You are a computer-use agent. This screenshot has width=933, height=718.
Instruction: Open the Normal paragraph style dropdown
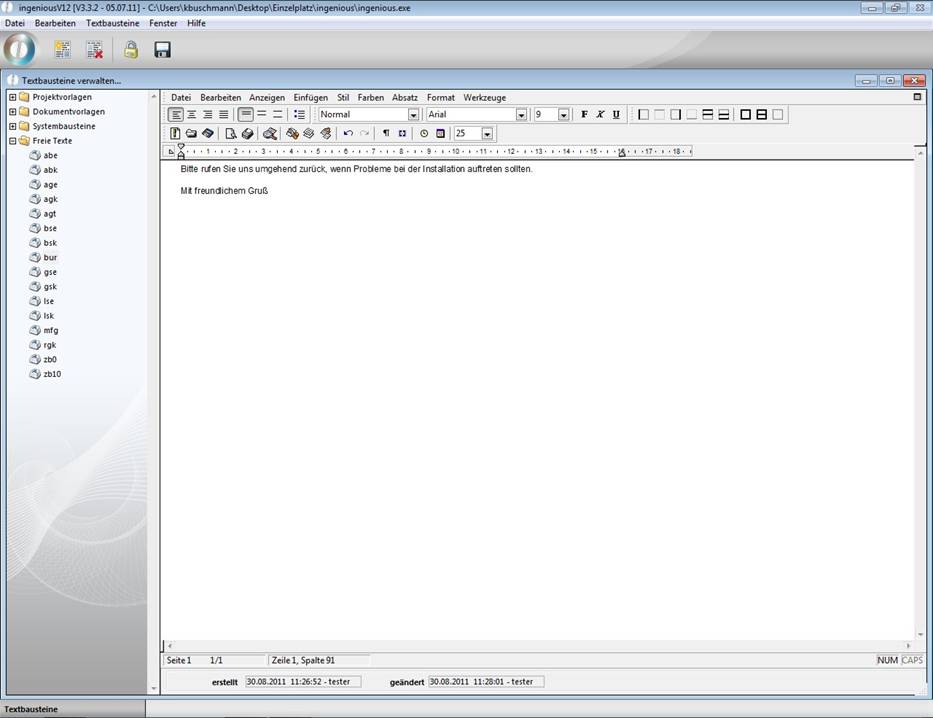click(413, 115)
